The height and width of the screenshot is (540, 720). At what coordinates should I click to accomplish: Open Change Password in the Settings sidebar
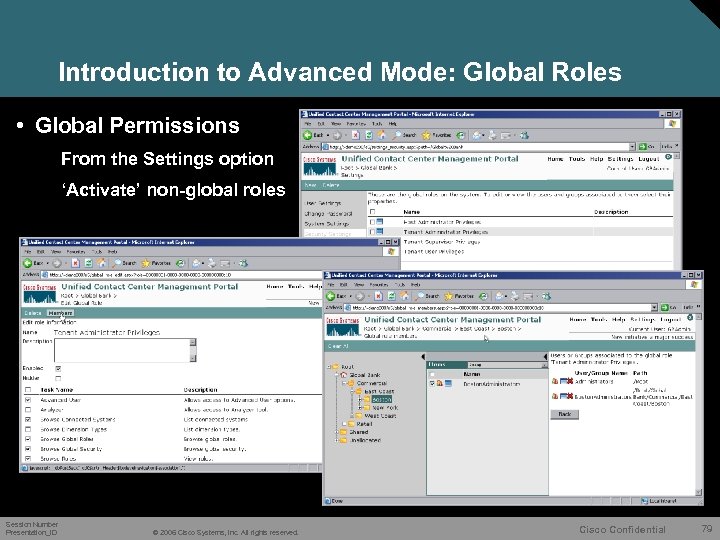(328, 214)
